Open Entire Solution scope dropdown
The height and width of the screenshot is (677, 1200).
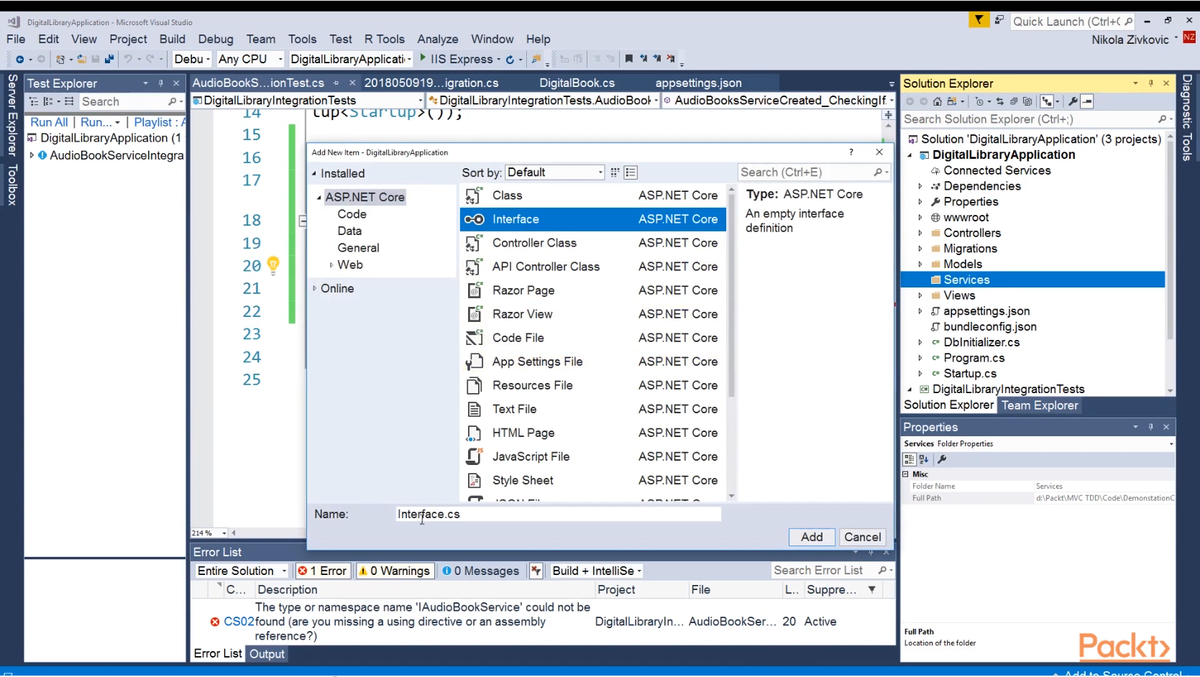(x=242, y=571)
